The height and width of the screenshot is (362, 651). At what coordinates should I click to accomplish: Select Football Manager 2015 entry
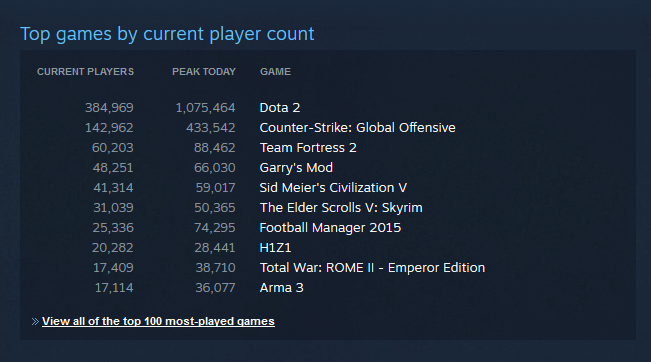330,227
